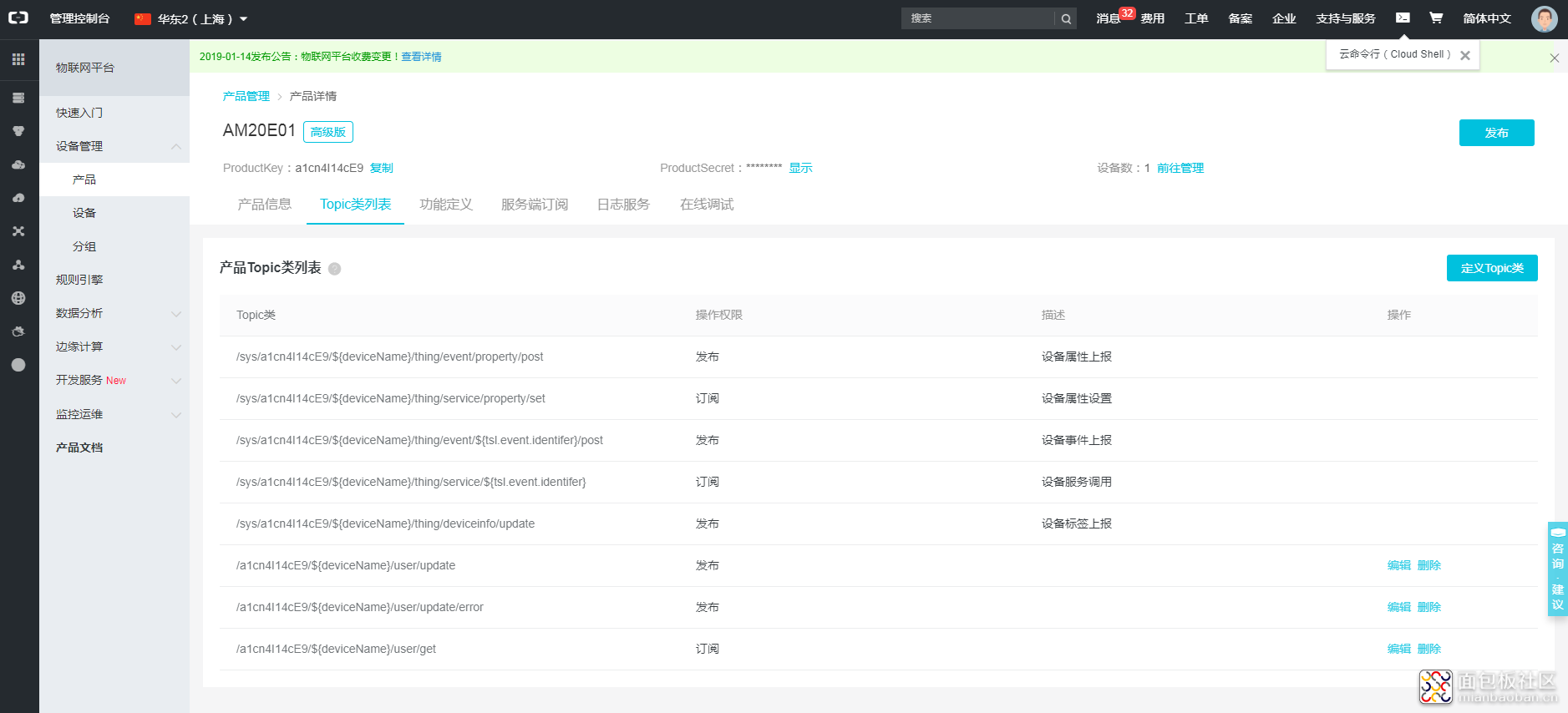The width and height of the screenshot is (1568, 713).
Task: Click the Alibaba Cloud logo icon
Action: pos(18,18)
